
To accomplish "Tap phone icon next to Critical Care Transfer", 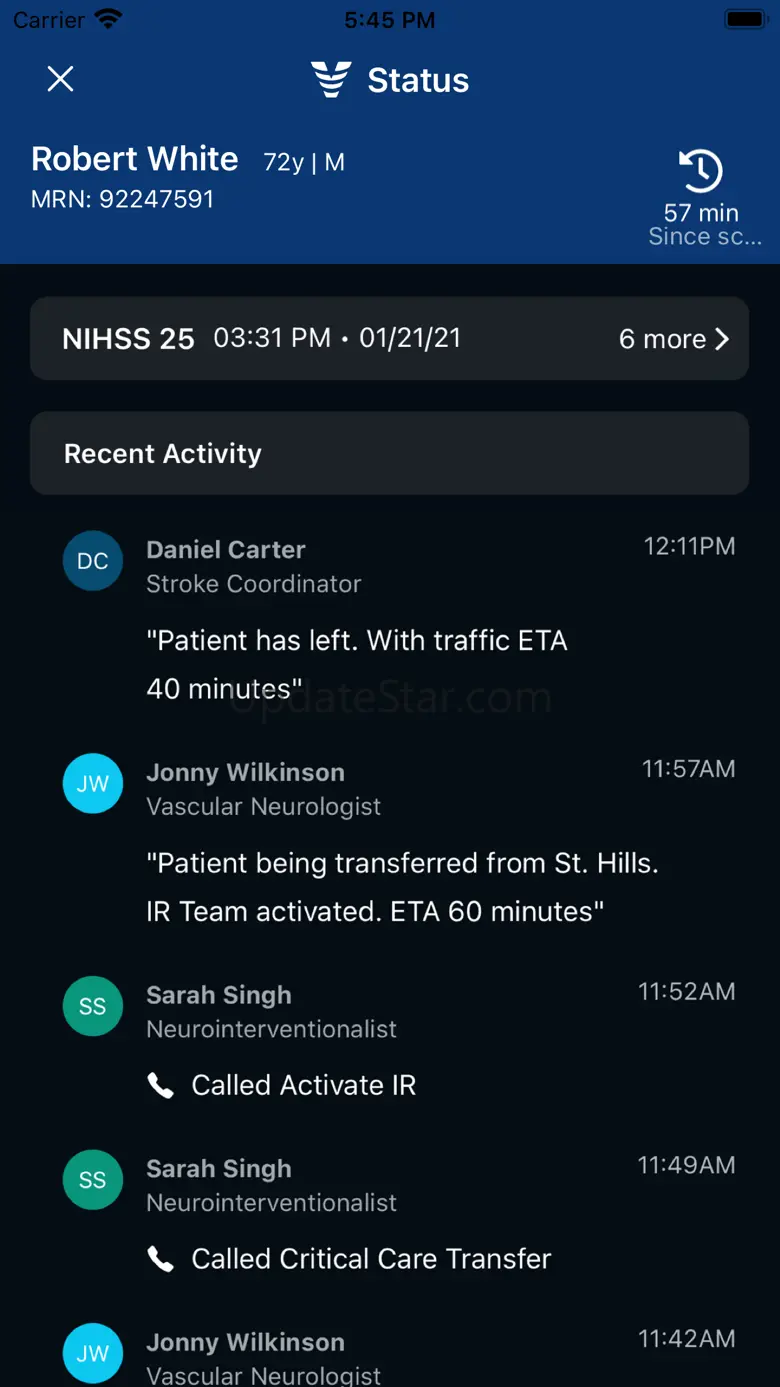I will click(160, 1259).
